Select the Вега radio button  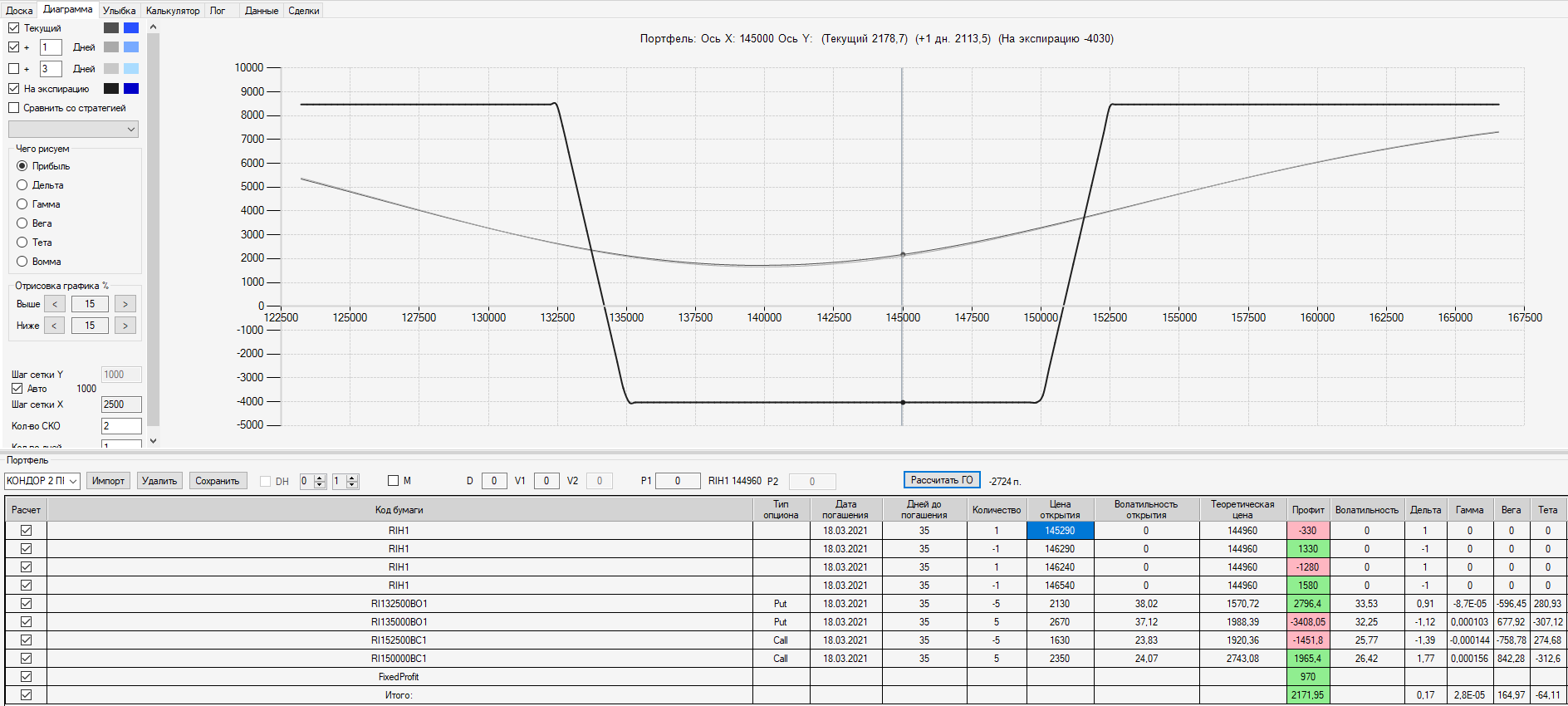(22, 223)
